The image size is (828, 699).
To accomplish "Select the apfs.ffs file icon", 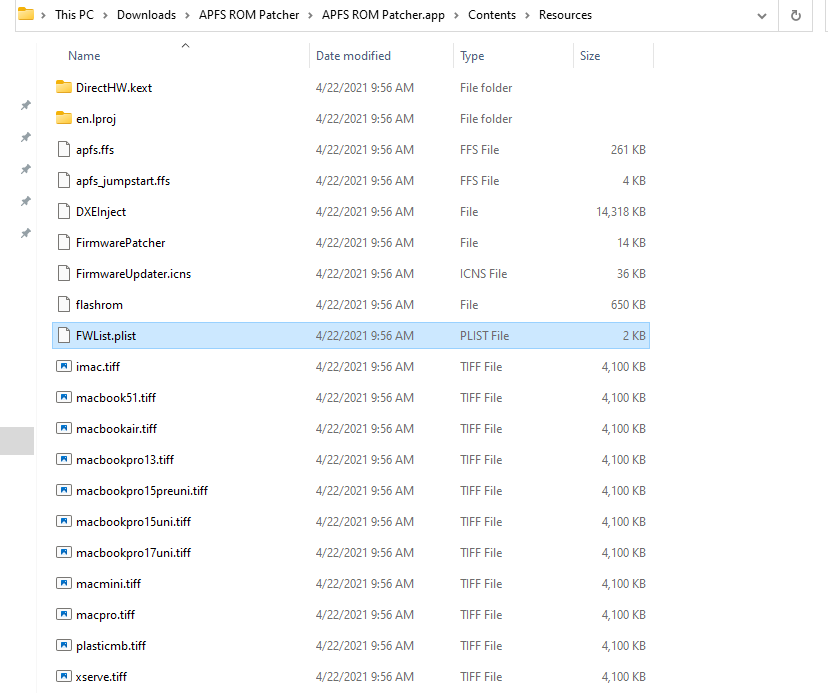I will tap(63, 149).
